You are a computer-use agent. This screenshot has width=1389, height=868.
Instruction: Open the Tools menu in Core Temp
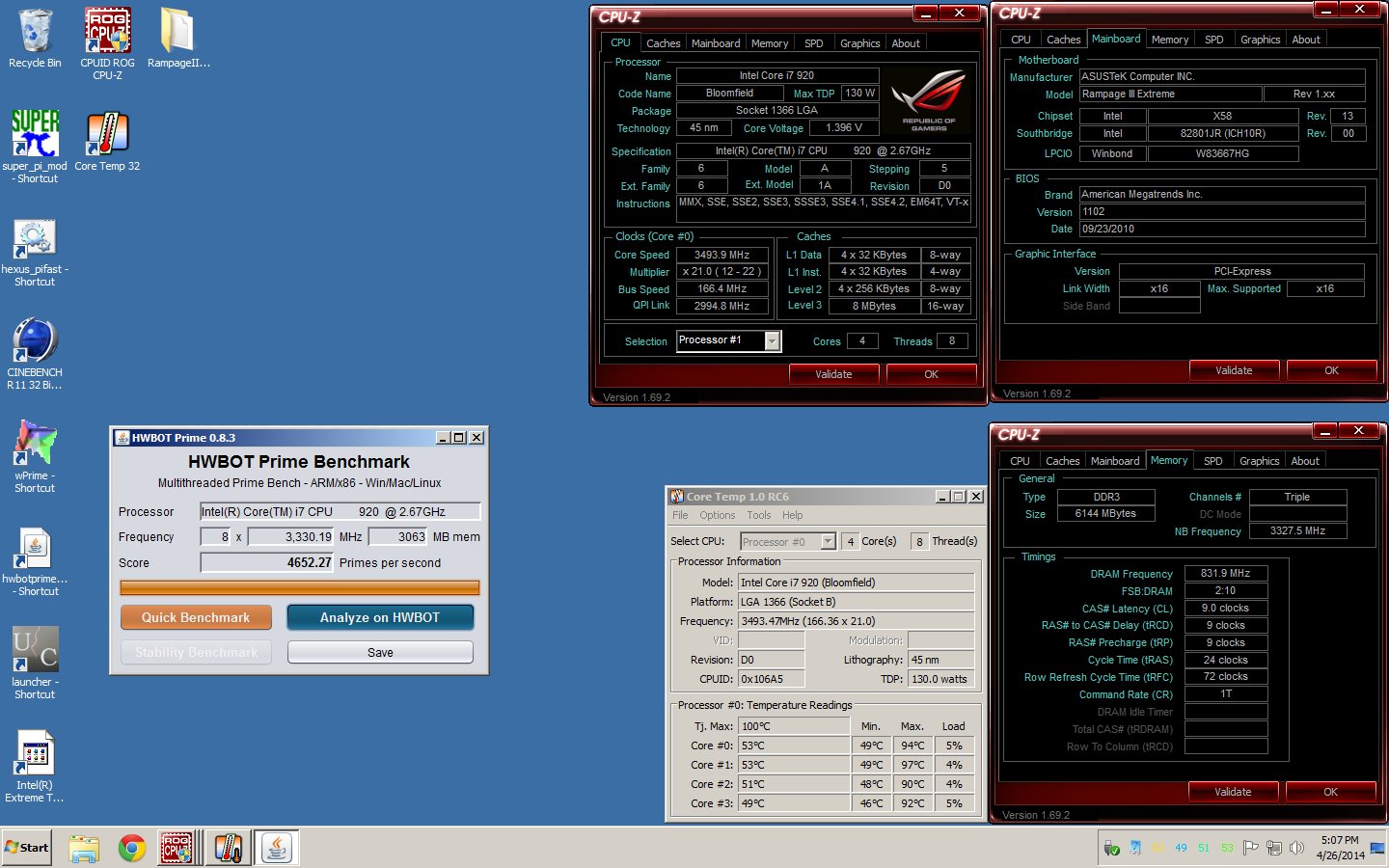pos(759,515)
